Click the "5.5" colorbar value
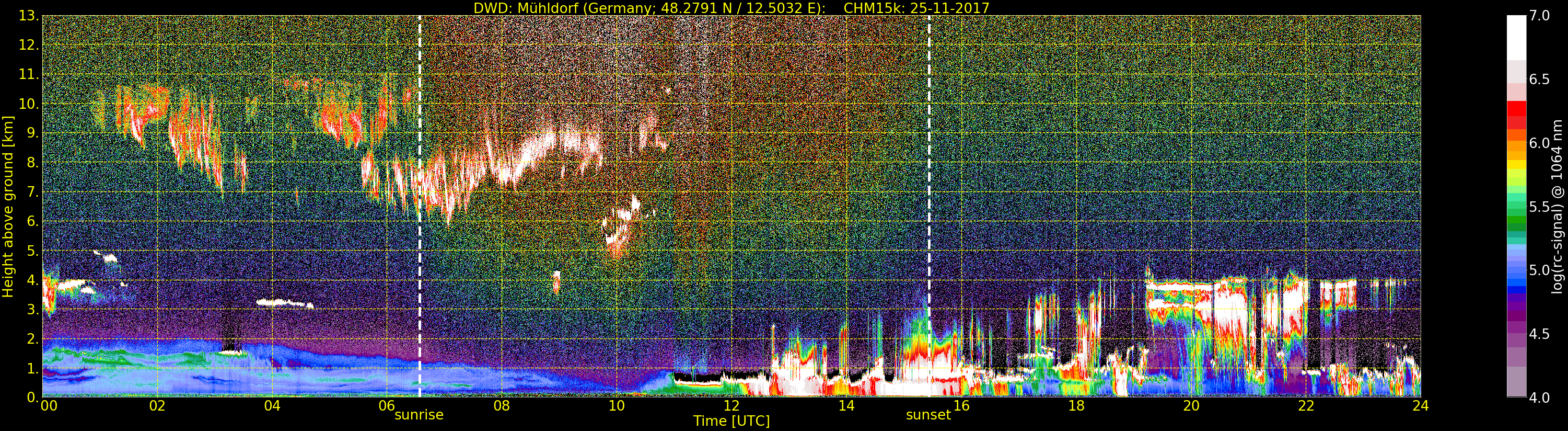Screen dimensions: 1568x431 point(1539,207)
